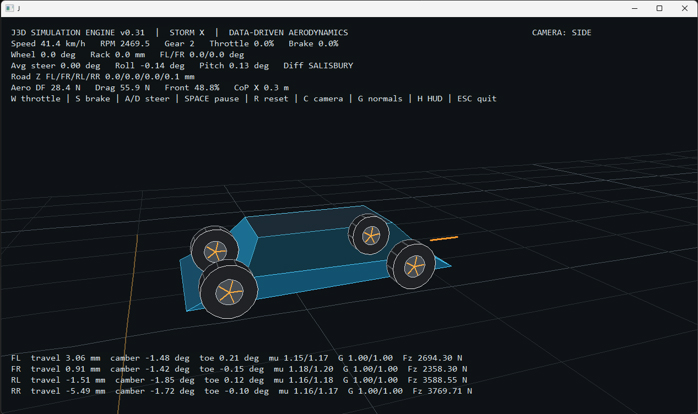The width and height of the screenshot is (698, 414).
Task: Click the 'RPM 2469.5' readout
Action: pos(125,44)
